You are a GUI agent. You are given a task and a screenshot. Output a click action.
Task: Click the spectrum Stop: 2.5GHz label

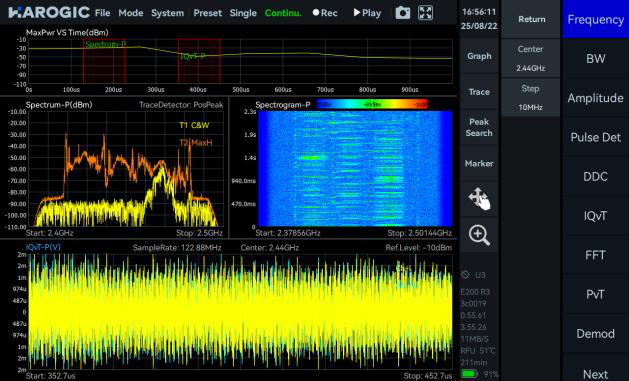point(199,233)
